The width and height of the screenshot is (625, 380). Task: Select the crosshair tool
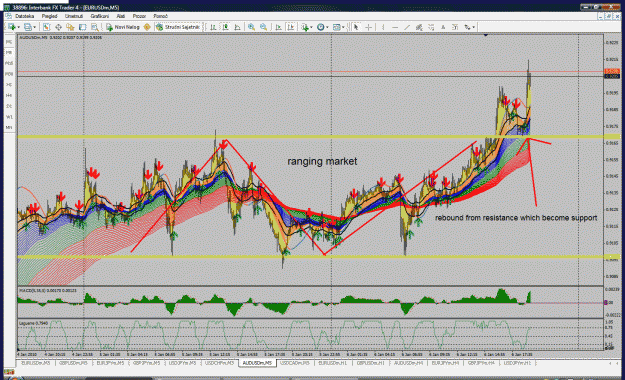[x=369, y=27]
